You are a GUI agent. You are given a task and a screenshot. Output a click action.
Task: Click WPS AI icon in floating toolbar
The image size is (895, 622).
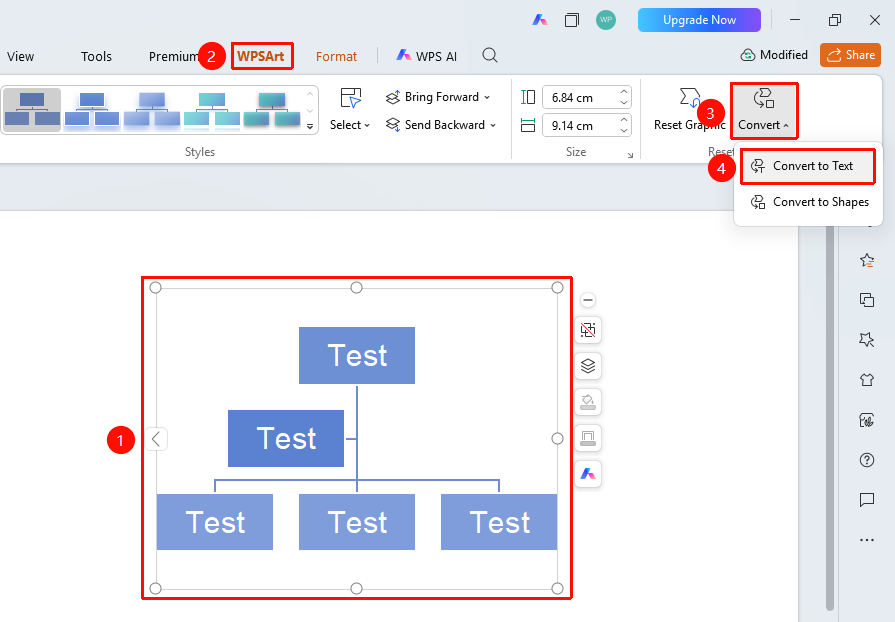coord(588,474)
